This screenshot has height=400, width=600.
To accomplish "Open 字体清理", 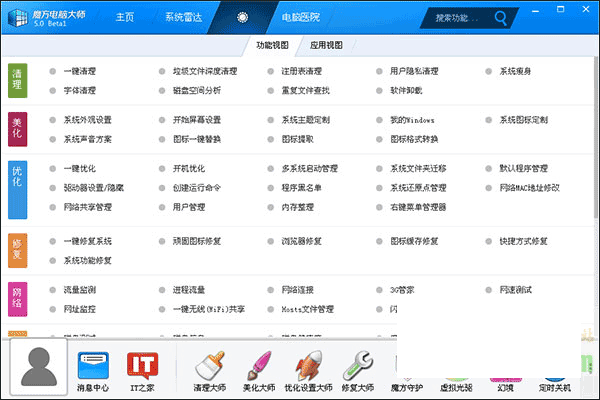I will (x=80, y=91).
